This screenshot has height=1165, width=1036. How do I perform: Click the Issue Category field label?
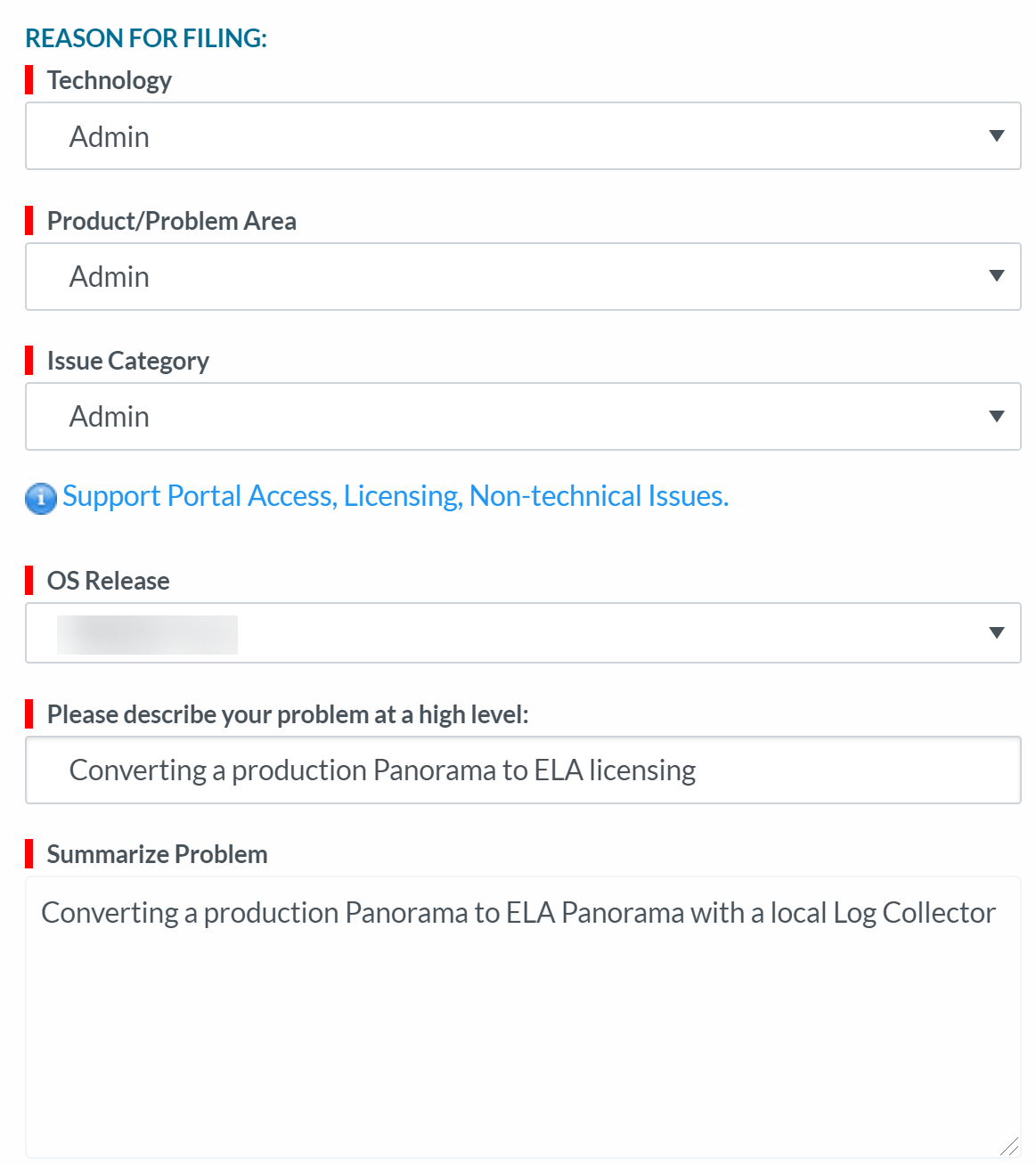[x=128, y=361]
